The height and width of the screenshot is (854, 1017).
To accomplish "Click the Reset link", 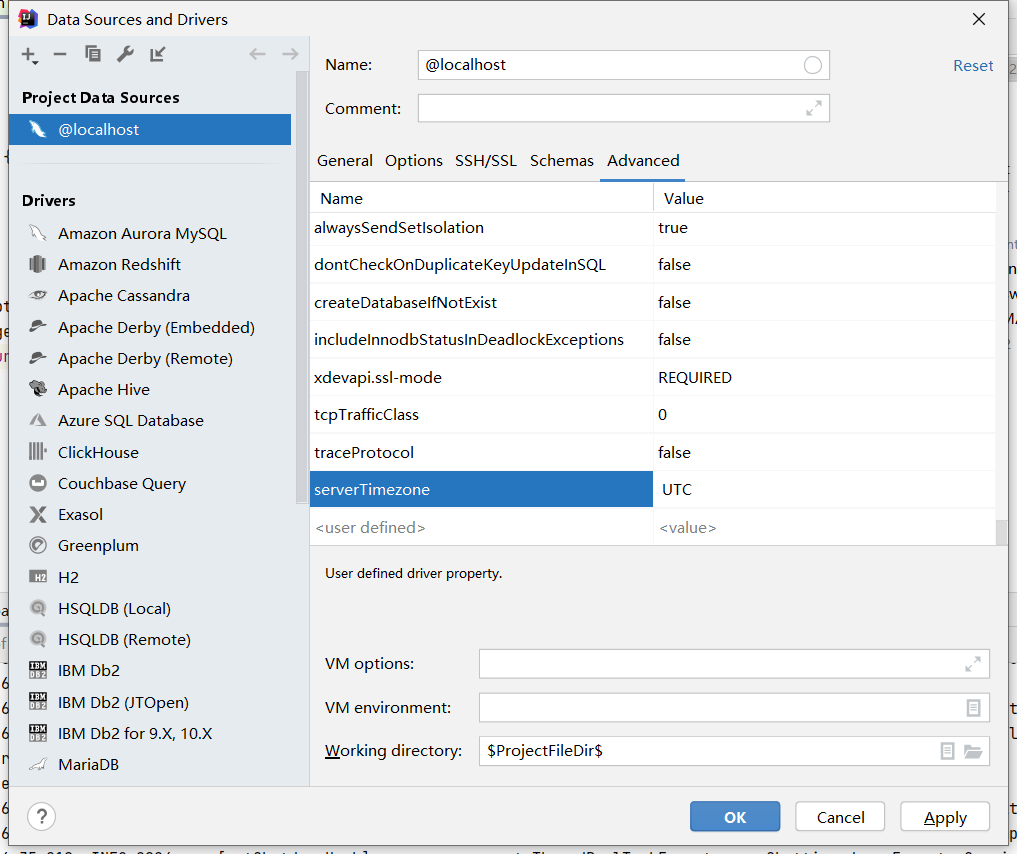I will click(973, 66).
